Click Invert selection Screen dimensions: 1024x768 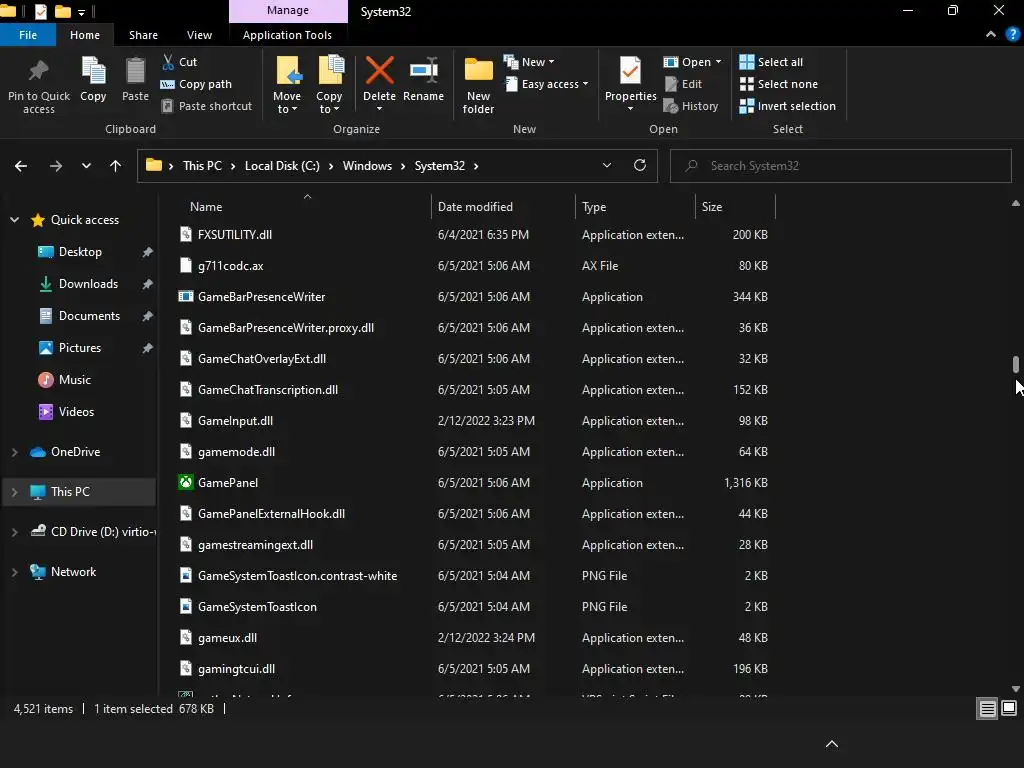(788, 106)
